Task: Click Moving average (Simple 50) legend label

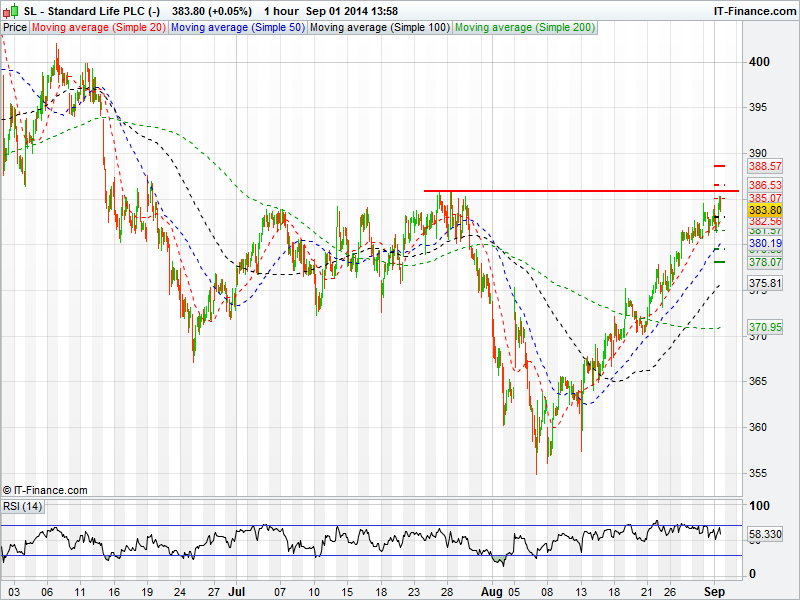Action: point(237,28)
